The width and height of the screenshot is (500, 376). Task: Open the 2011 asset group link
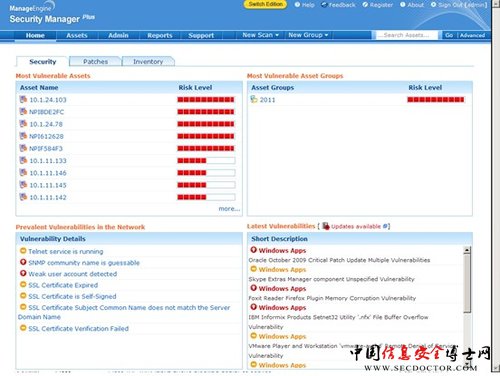coord(267,100)
